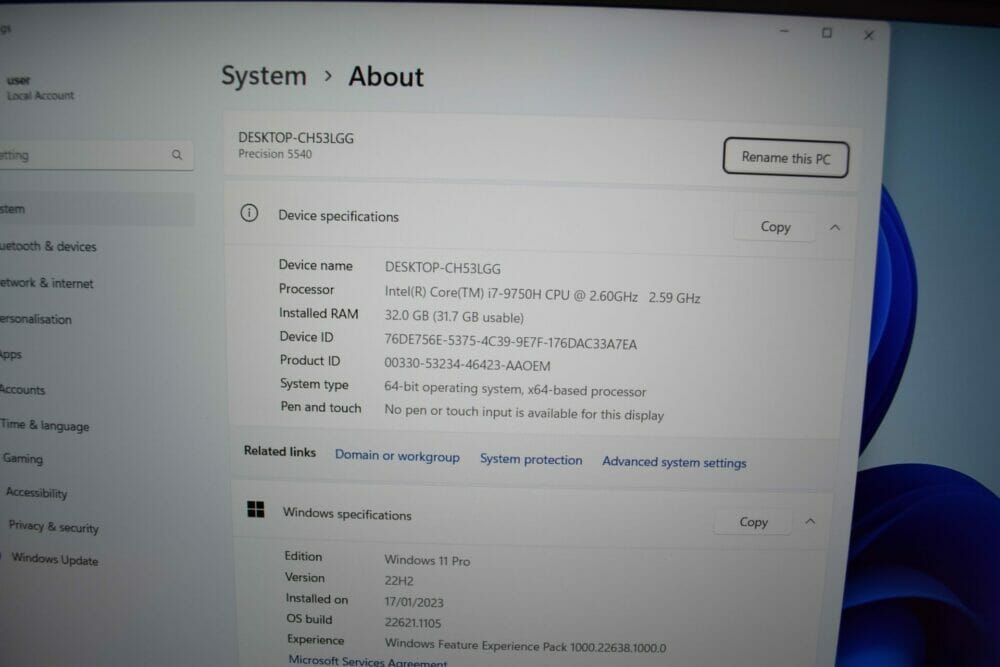Click the Device ID value 76DE756E-5375-4C39
Image resolution: width=1000 pixels, height=667 pixels.
pos(510,342)
